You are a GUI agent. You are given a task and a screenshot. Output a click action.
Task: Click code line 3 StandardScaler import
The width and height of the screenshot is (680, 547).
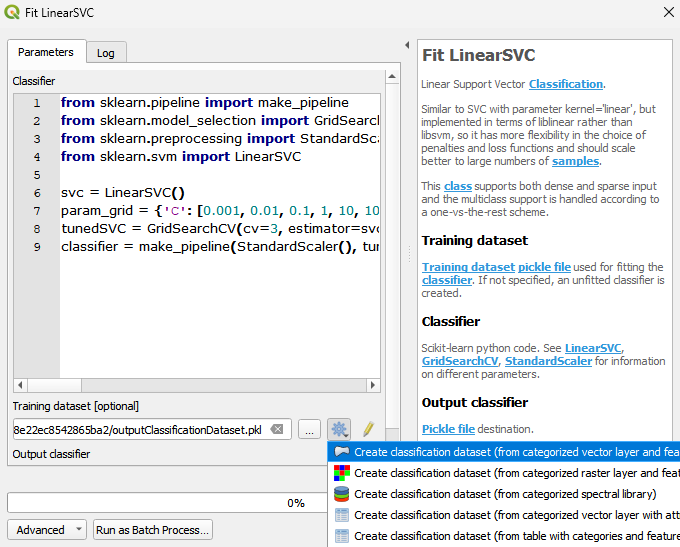[x=220, y=138]
